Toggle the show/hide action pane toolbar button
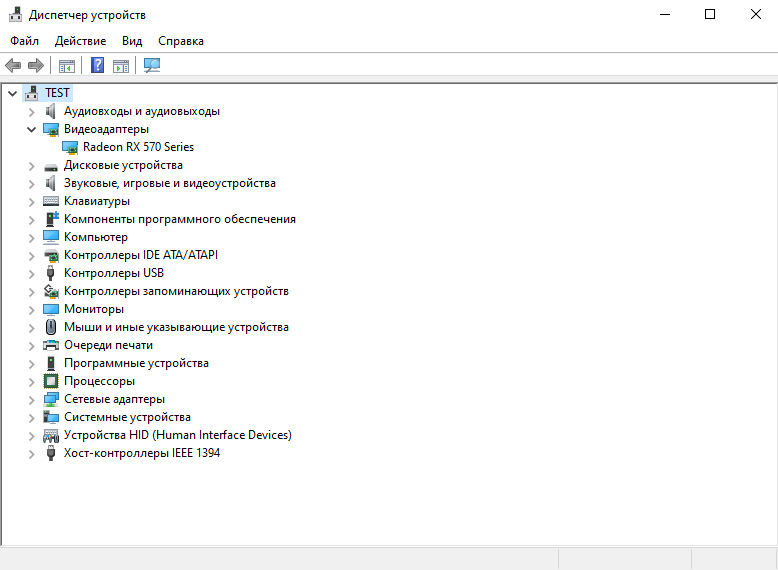This screenshot has width=778, height=570. click(121, 66)
